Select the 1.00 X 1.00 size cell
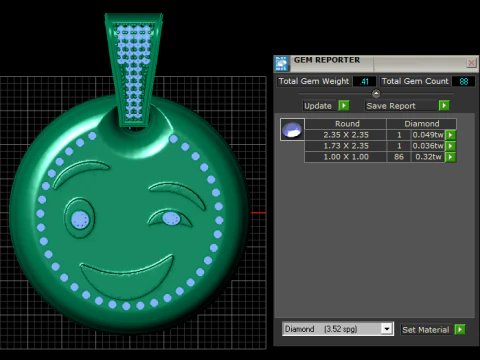 pyautogui.click(x=346, y=157)
